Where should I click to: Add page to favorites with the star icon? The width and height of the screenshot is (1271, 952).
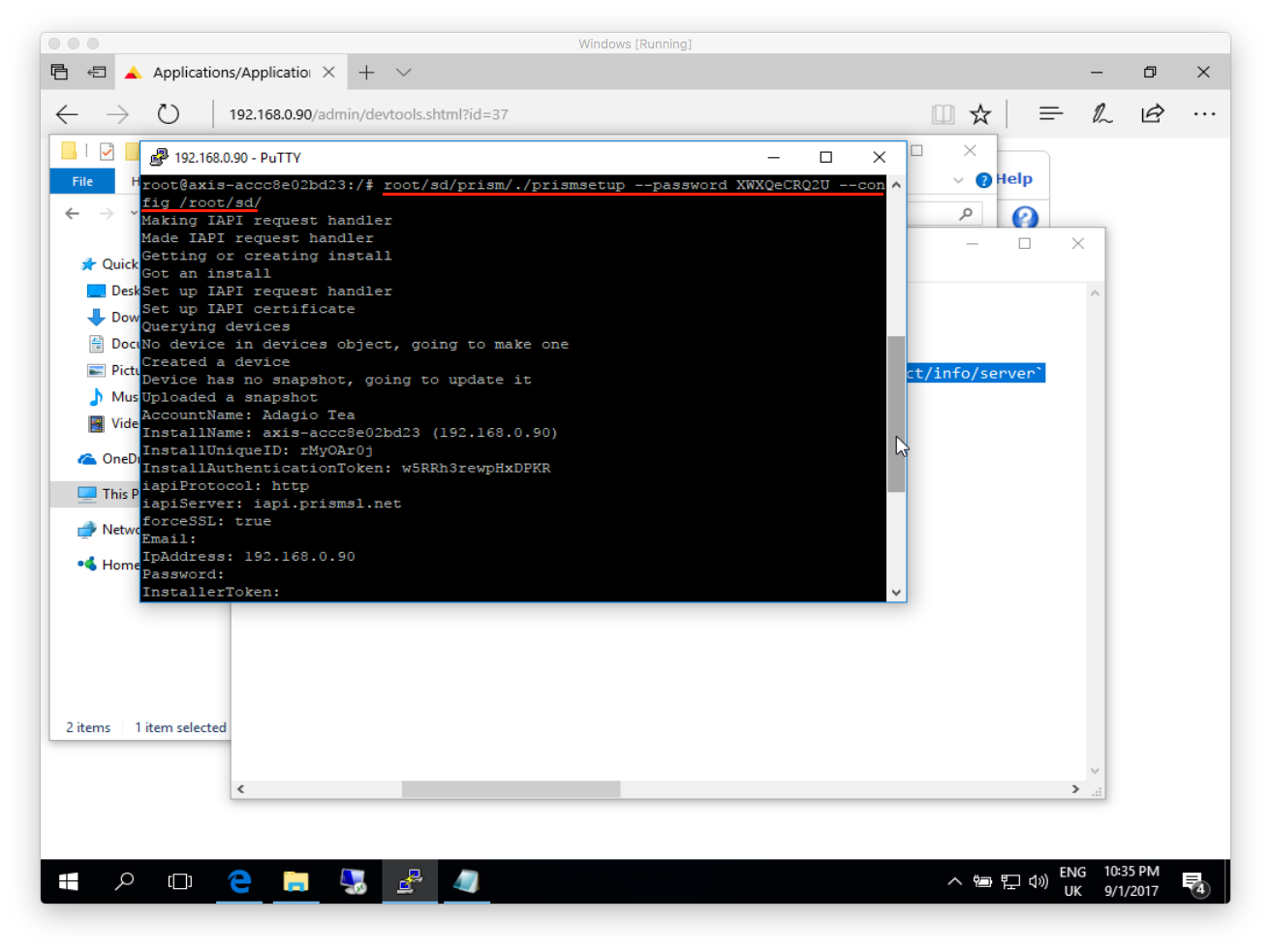[980, 114]
